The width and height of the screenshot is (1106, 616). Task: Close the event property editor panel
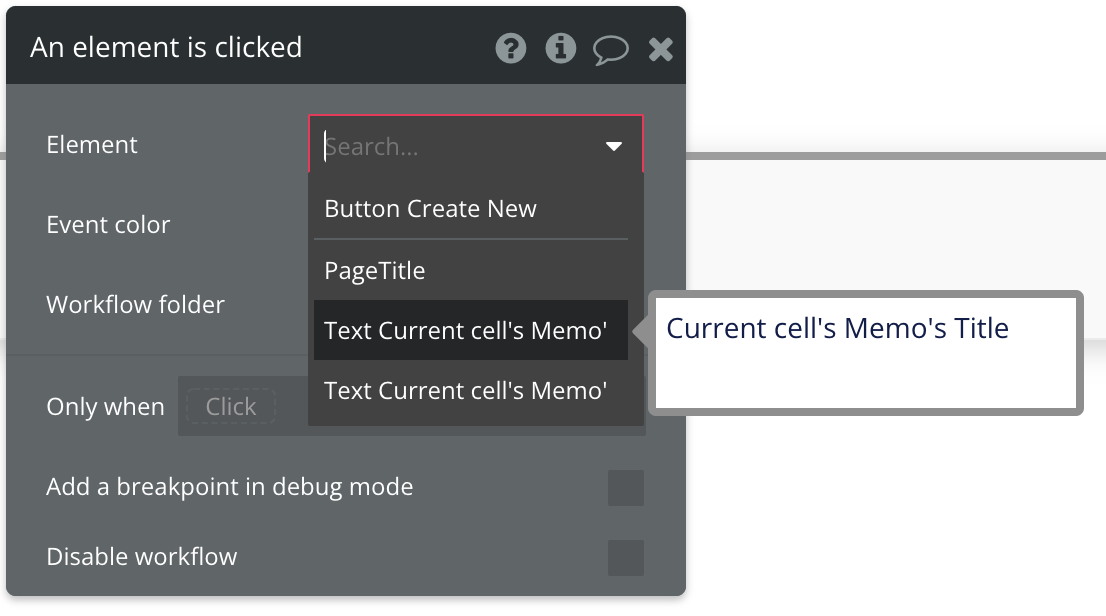pyautogui.click(x=661, y=48)
